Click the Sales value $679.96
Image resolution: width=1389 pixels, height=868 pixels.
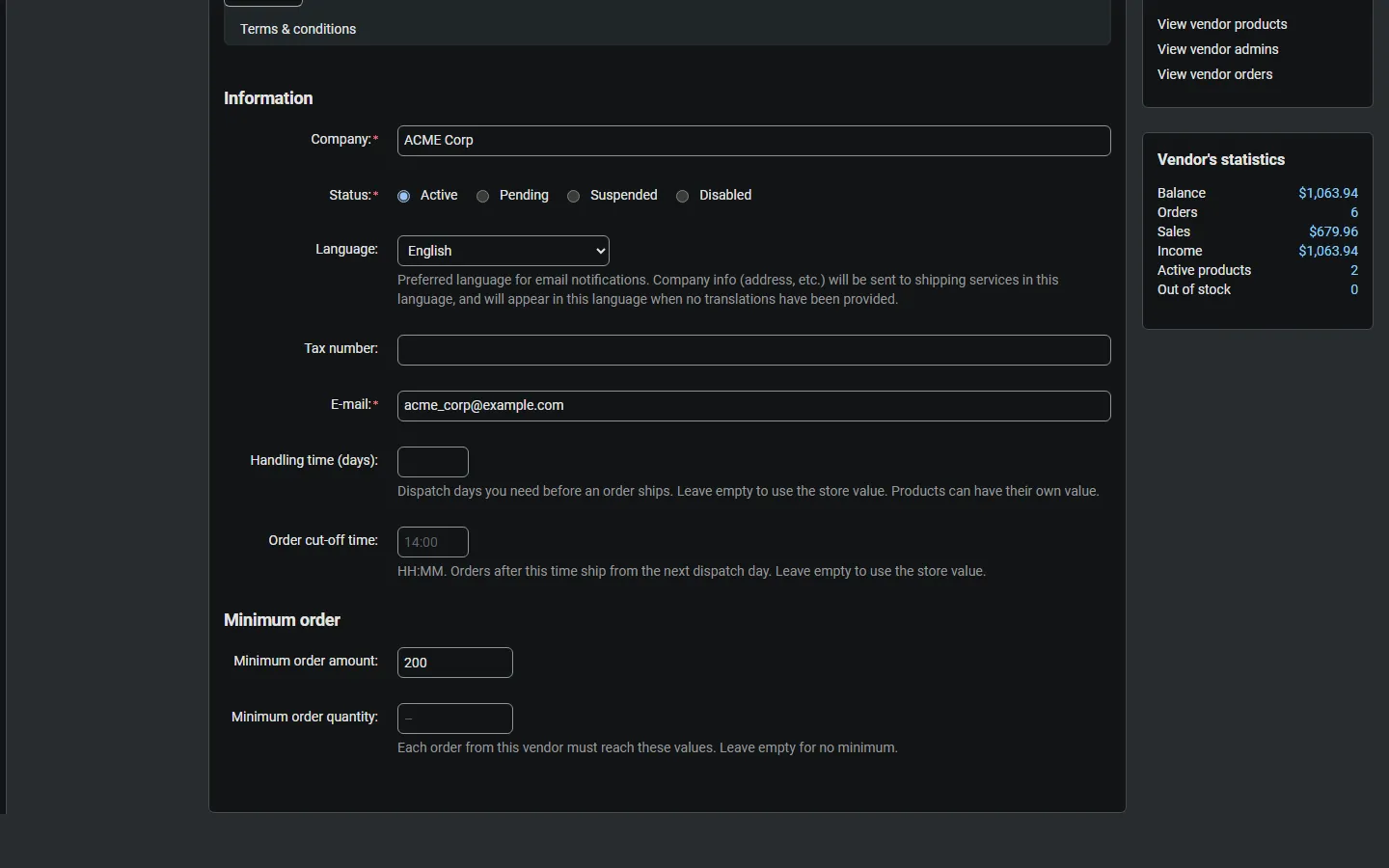tap(1333, 231)
